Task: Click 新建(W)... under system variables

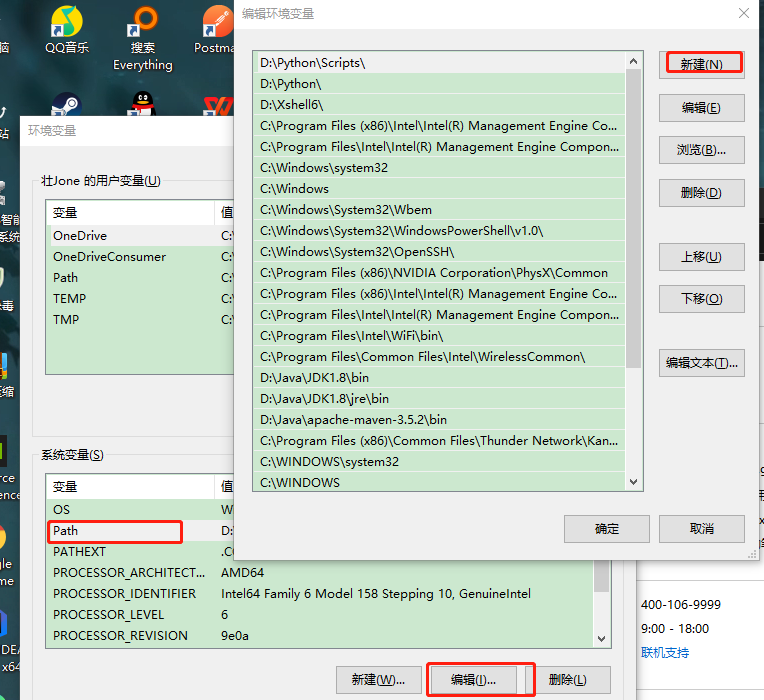Action: tap(379, 680)
